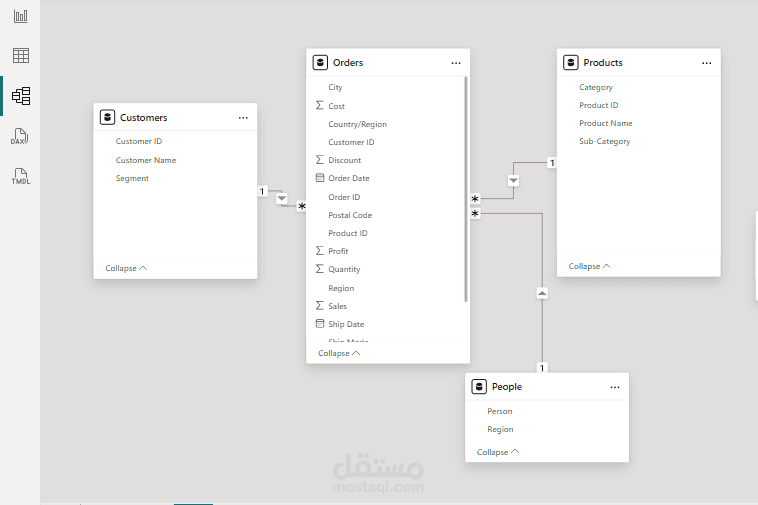The image size is (758, 505).
Task: Click the Orders table vertical scrollbar
Action: point(466,190)
